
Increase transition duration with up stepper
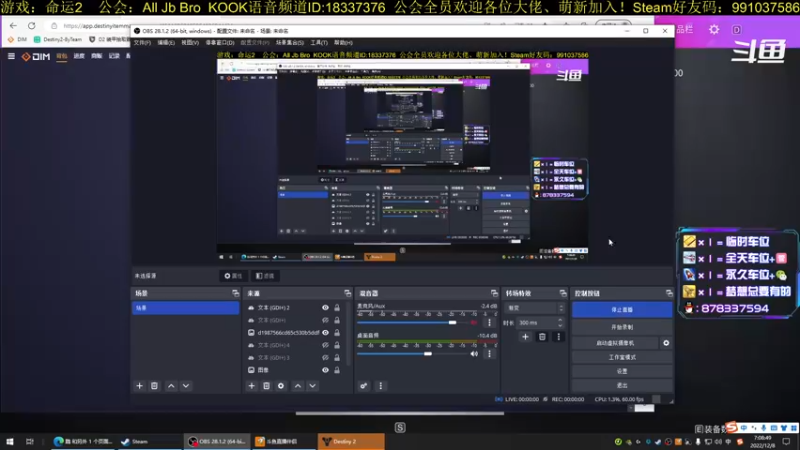(560, 320)
